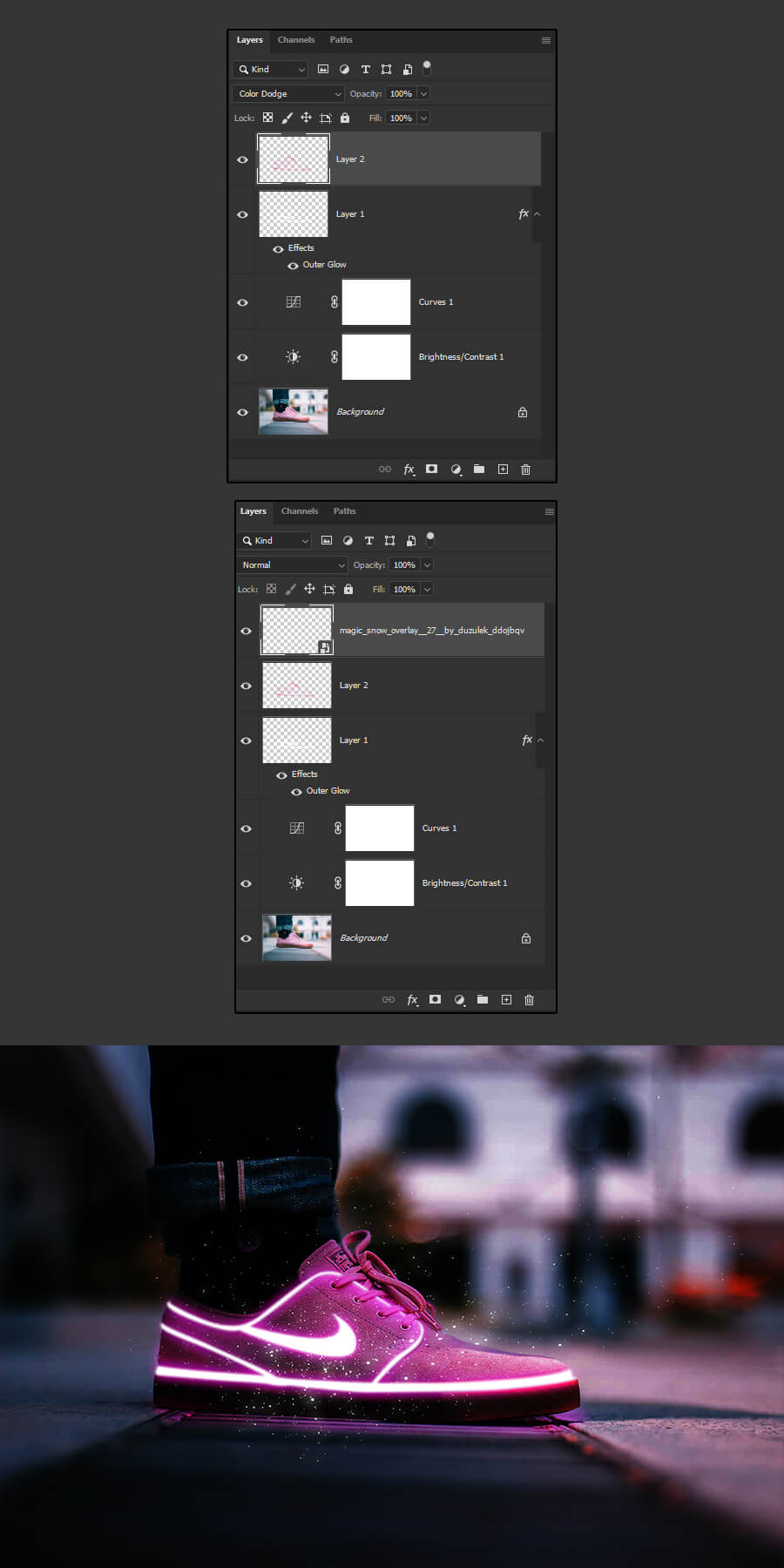
Task: Hide Effects group in lower panel
Action: 281,775
